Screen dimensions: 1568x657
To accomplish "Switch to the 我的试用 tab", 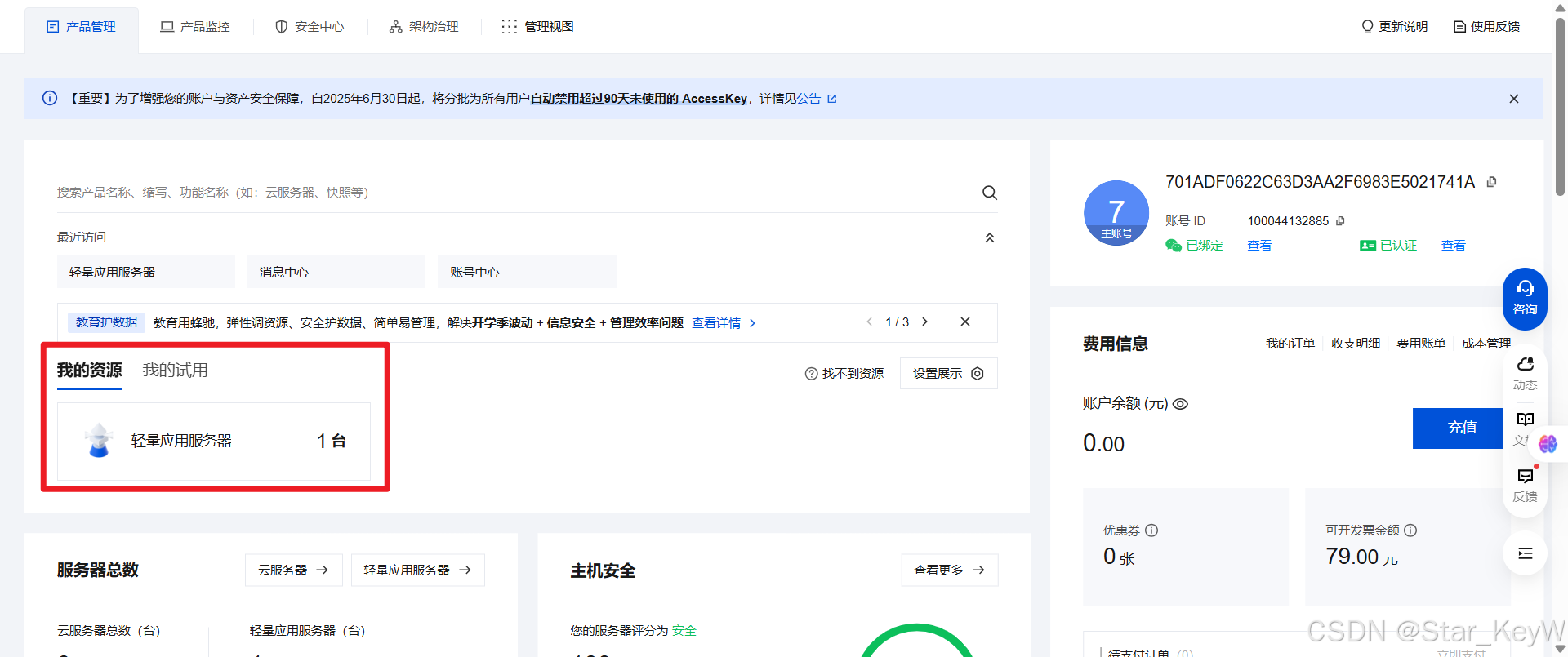I will [176, 371].
